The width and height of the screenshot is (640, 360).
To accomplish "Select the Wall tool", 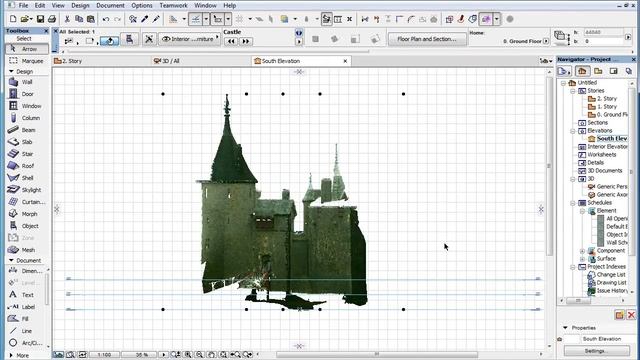I will [27, 82].
